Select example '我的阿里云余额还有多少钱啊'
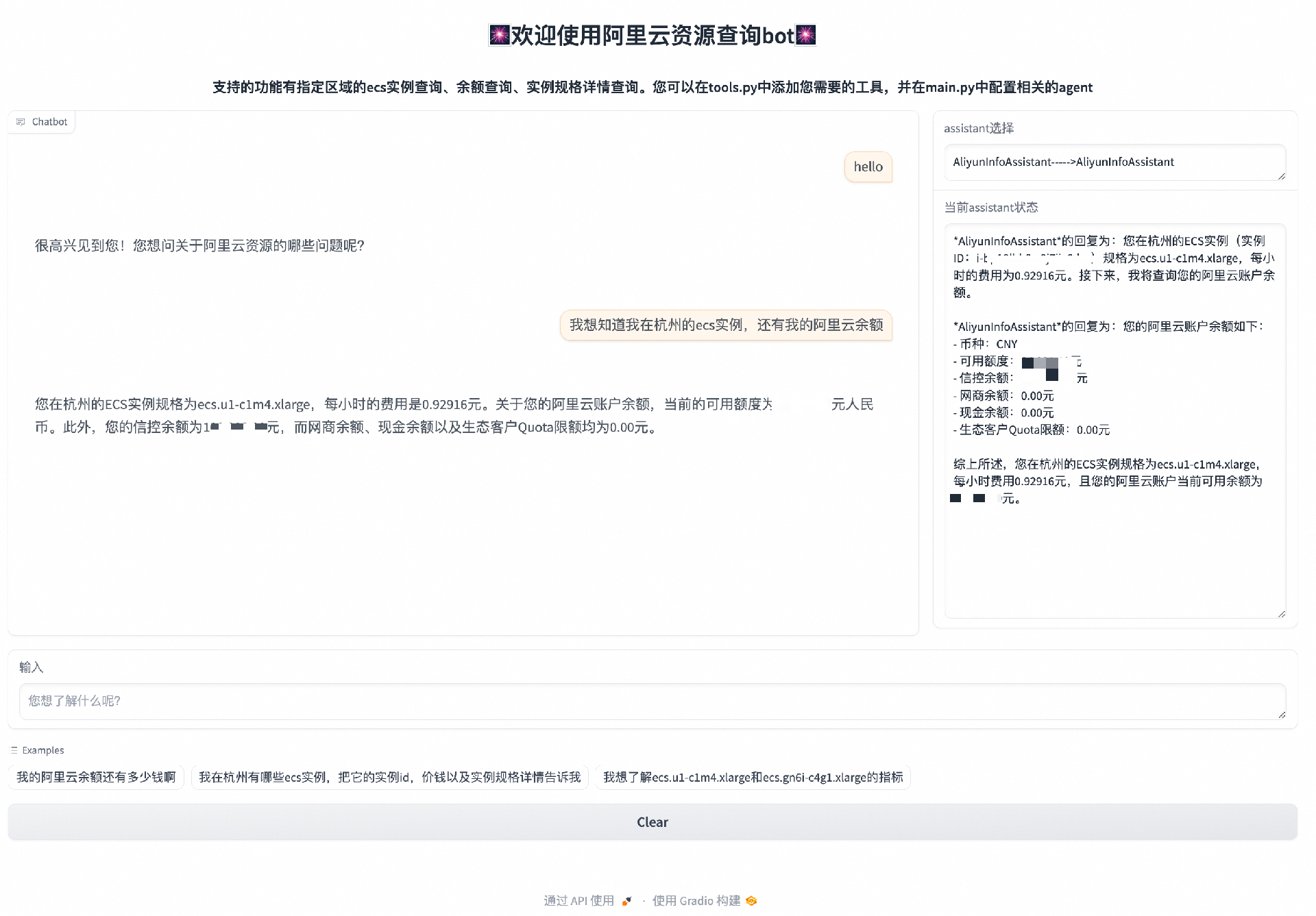 pyautogui.click(x=96, y=777)
